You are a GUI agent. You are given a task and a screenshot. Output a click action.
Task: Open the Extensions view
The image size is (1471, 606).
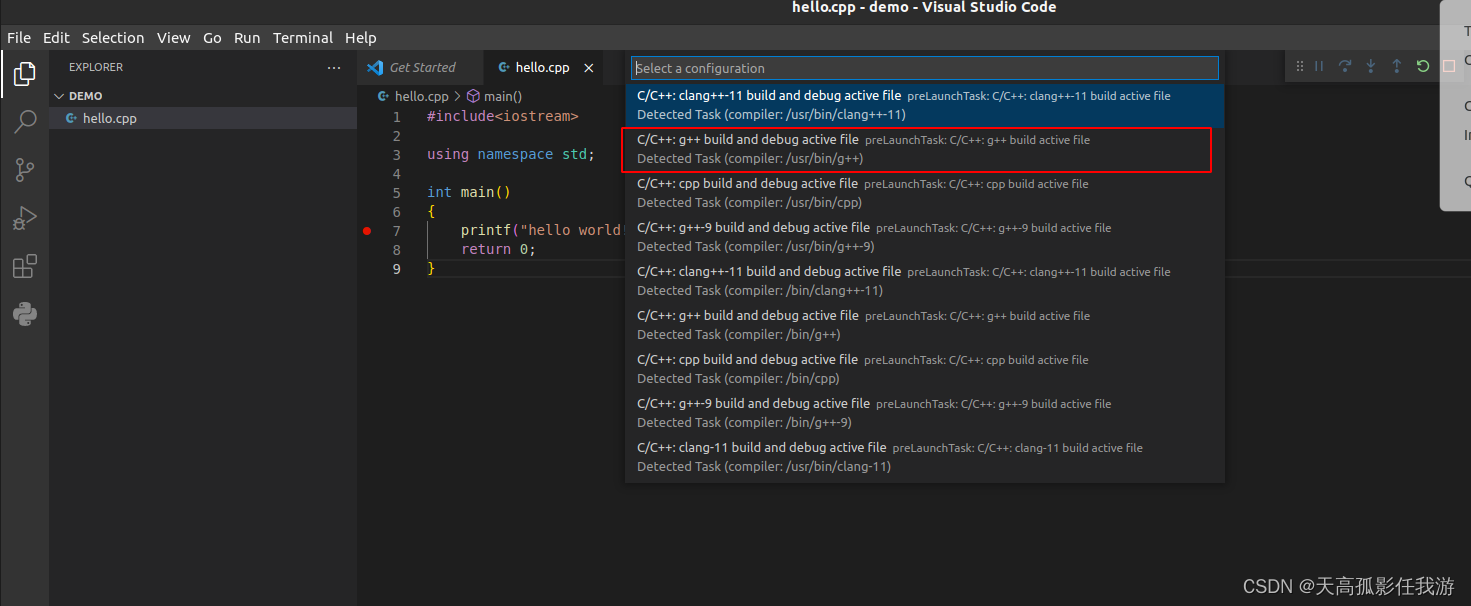tap(24, 266)
